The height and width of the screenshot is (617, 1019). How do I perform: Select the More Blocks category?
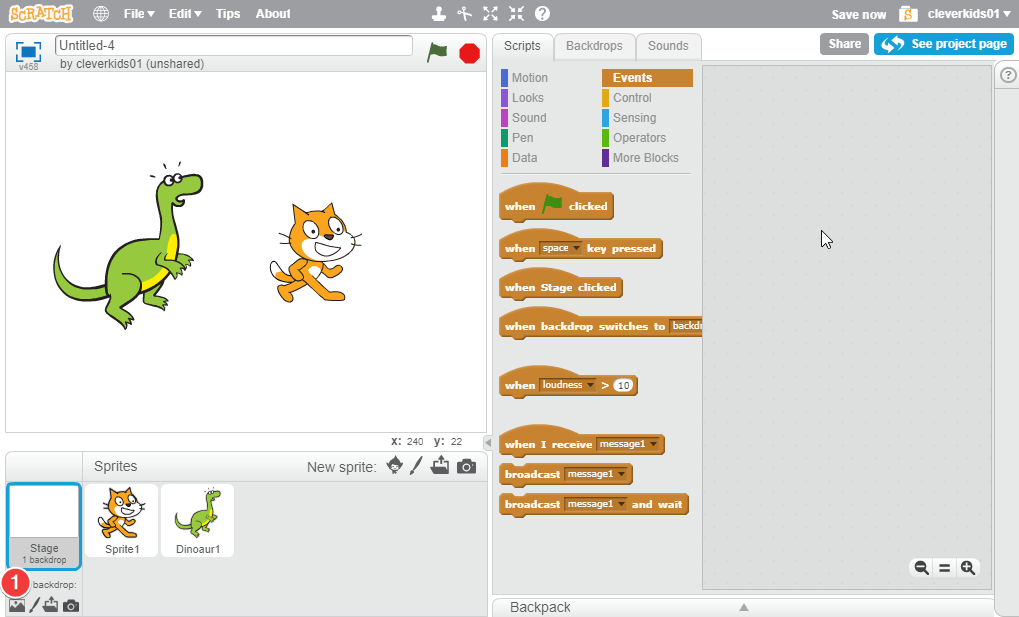645,158
